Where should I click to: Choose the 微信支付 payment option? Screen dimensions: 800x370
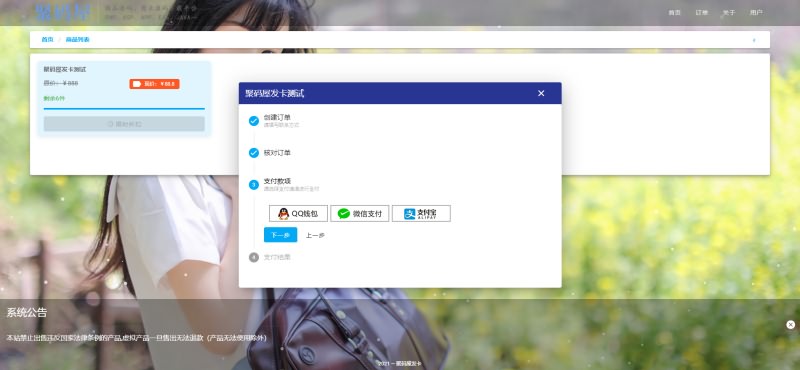360,213
